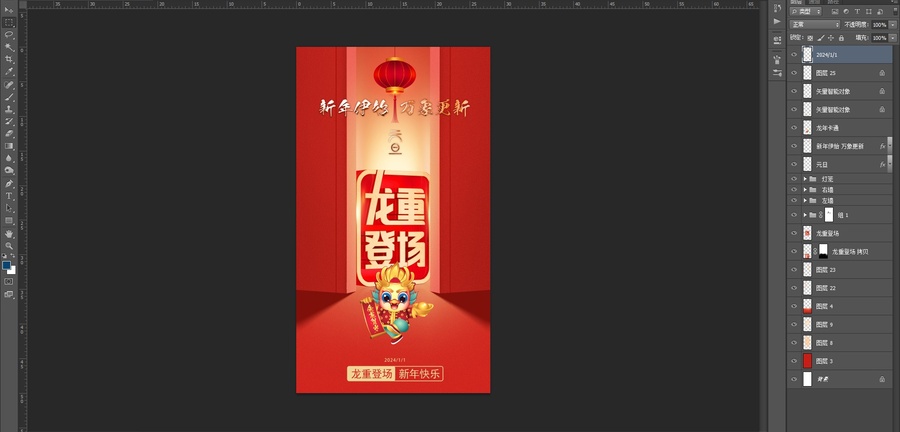
Task: Open the opacity slider dropdown arrow
Action: point(893,25)
